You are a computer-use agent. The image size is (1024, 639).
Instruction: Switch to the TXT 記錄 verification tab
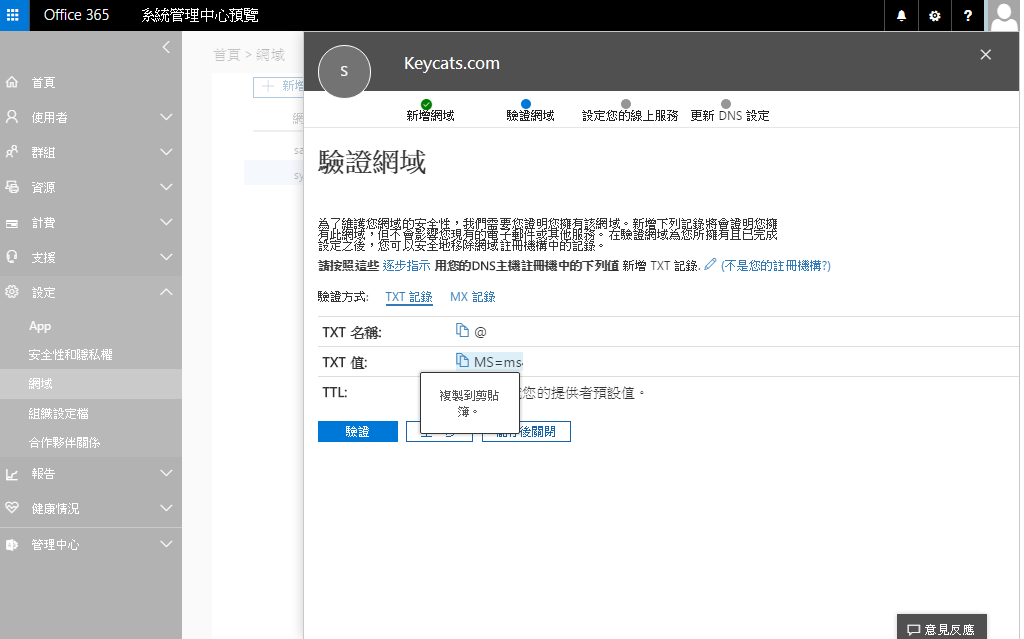point(409,297)
